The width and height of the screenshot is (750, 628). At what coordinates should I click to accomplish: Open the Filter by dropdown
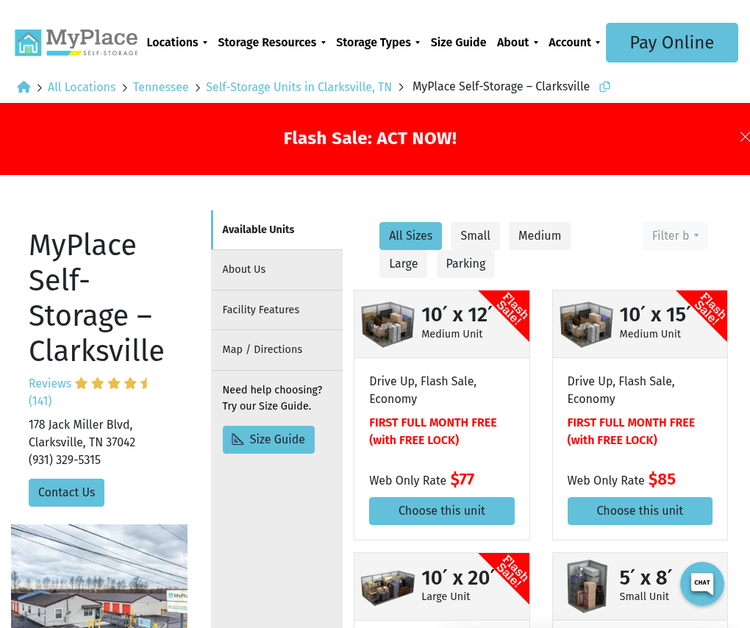[675, 236]
